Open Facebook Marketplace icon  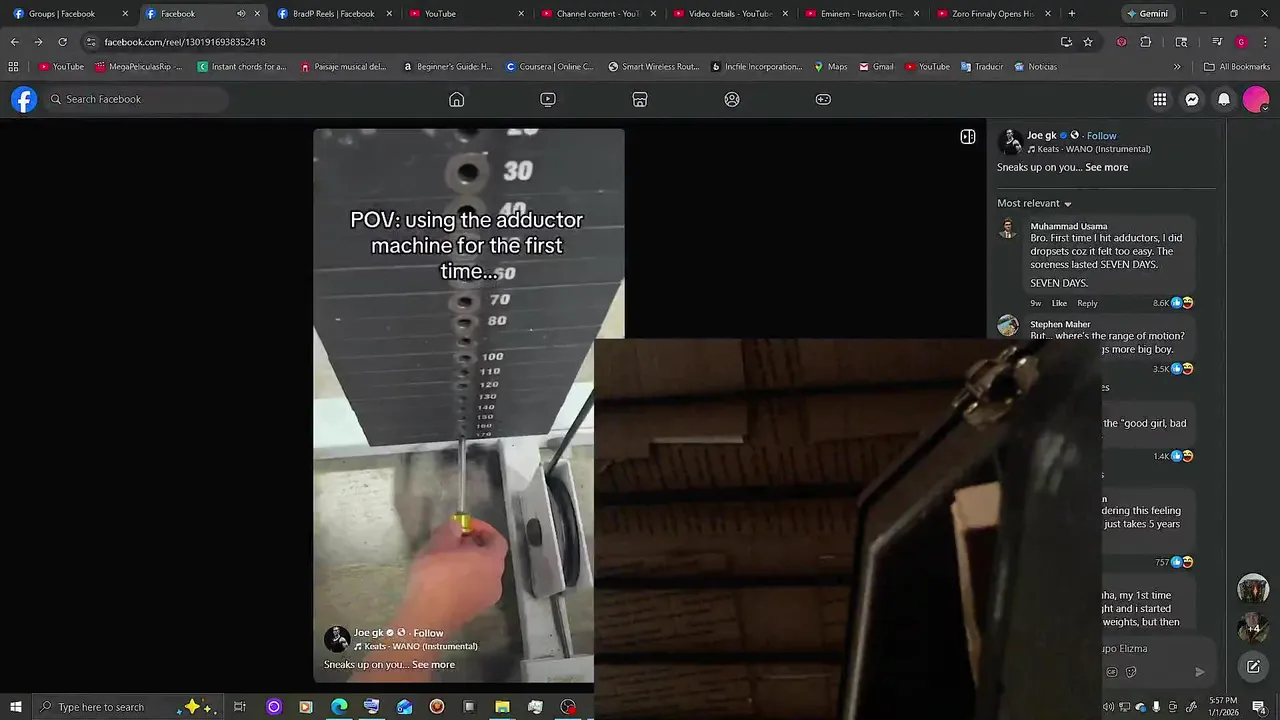pyautogui.click(x=640, y=99)
